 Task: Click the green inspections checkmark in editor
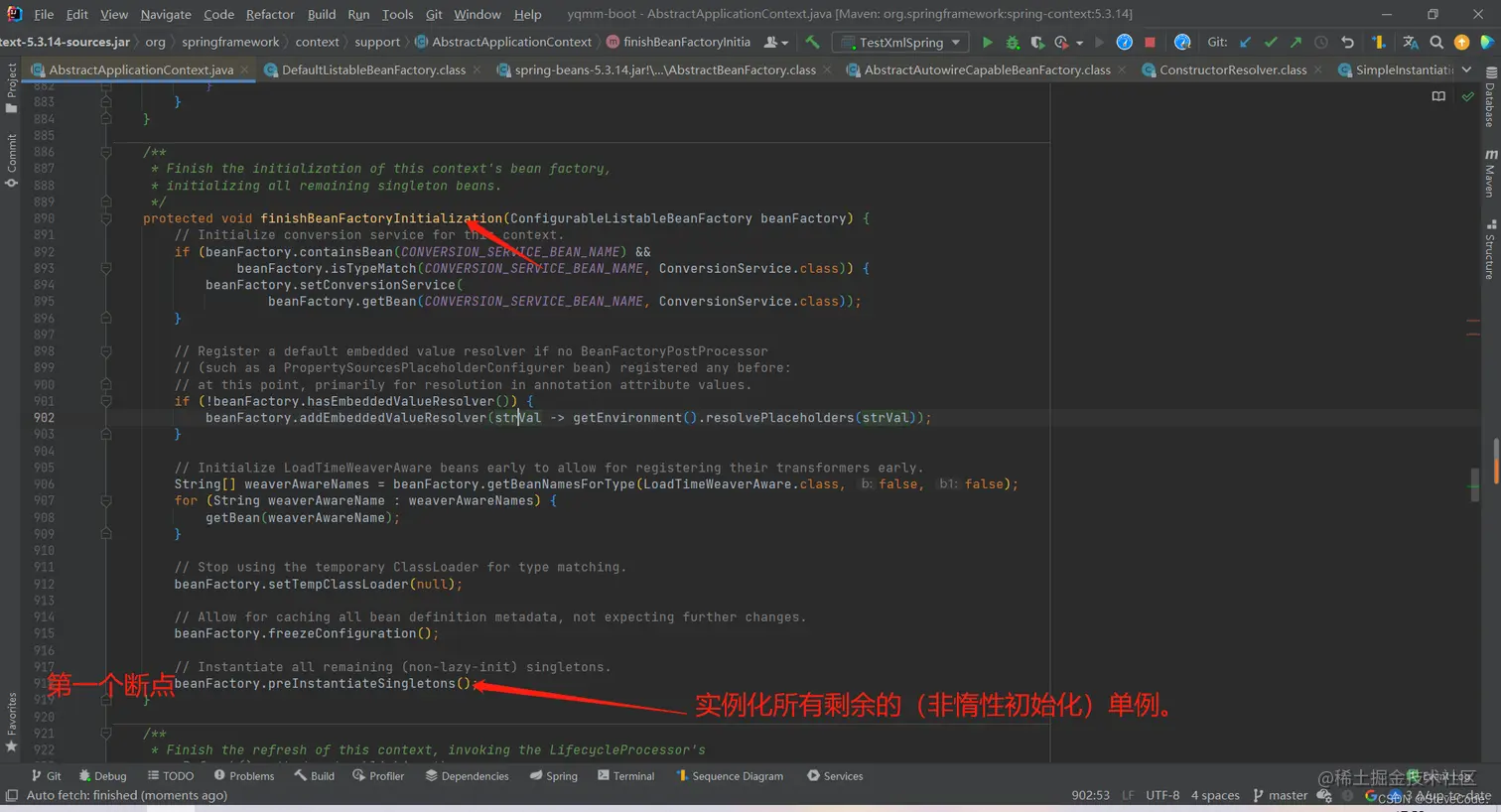(1468, 96)
